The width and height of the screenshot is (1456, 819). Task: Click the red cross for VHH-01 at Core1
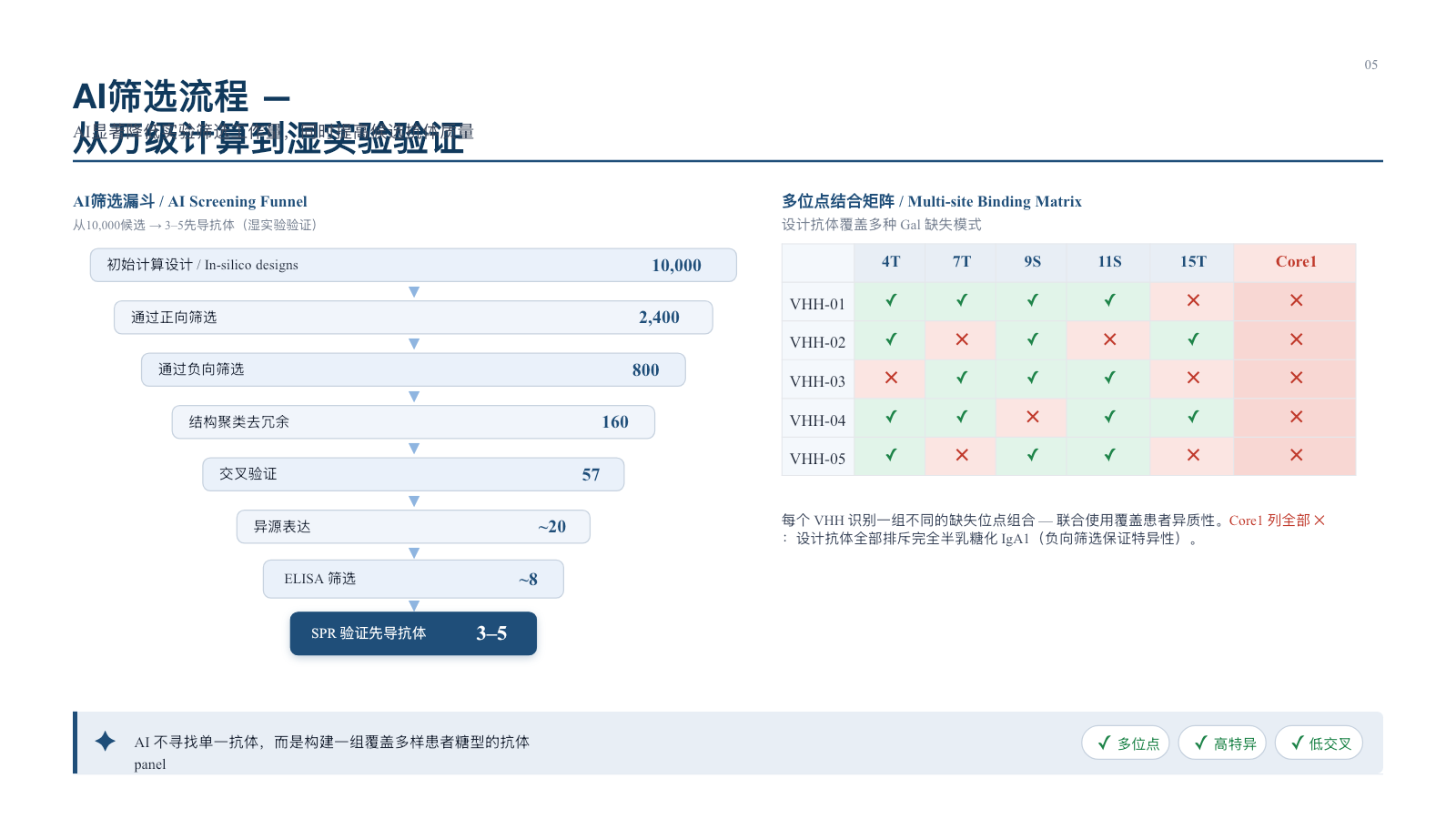pos(1297,300)
